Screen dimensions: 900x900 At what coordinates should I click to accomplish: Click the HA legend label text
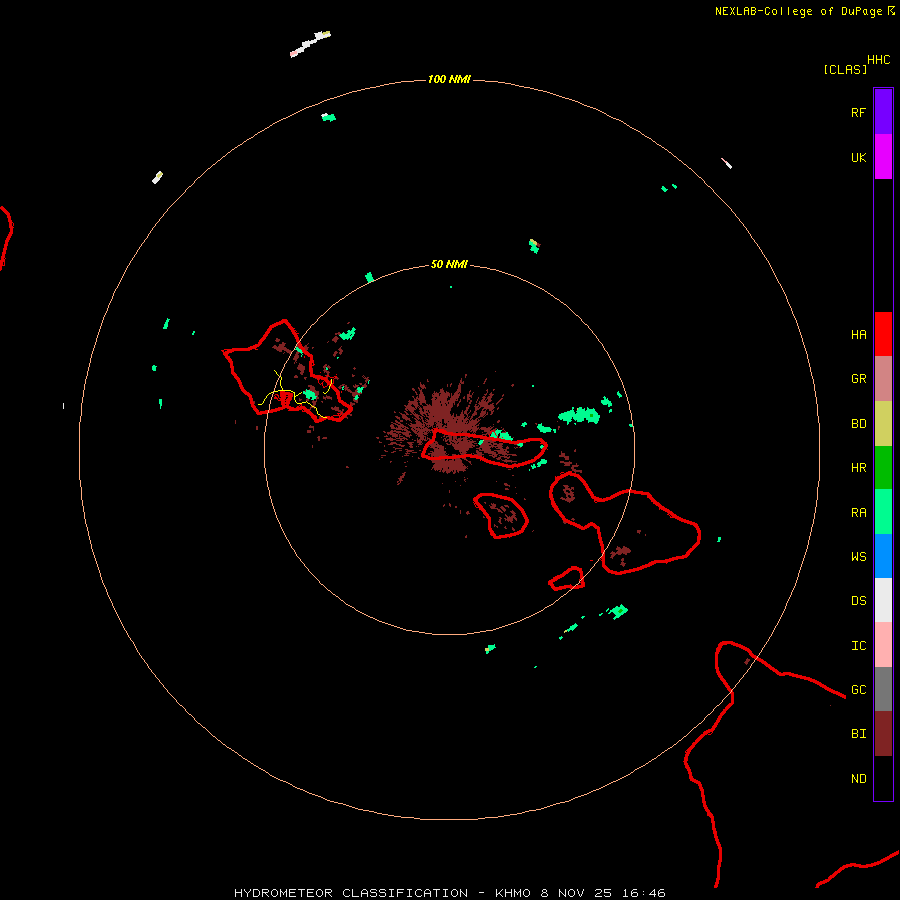[858, 334]
